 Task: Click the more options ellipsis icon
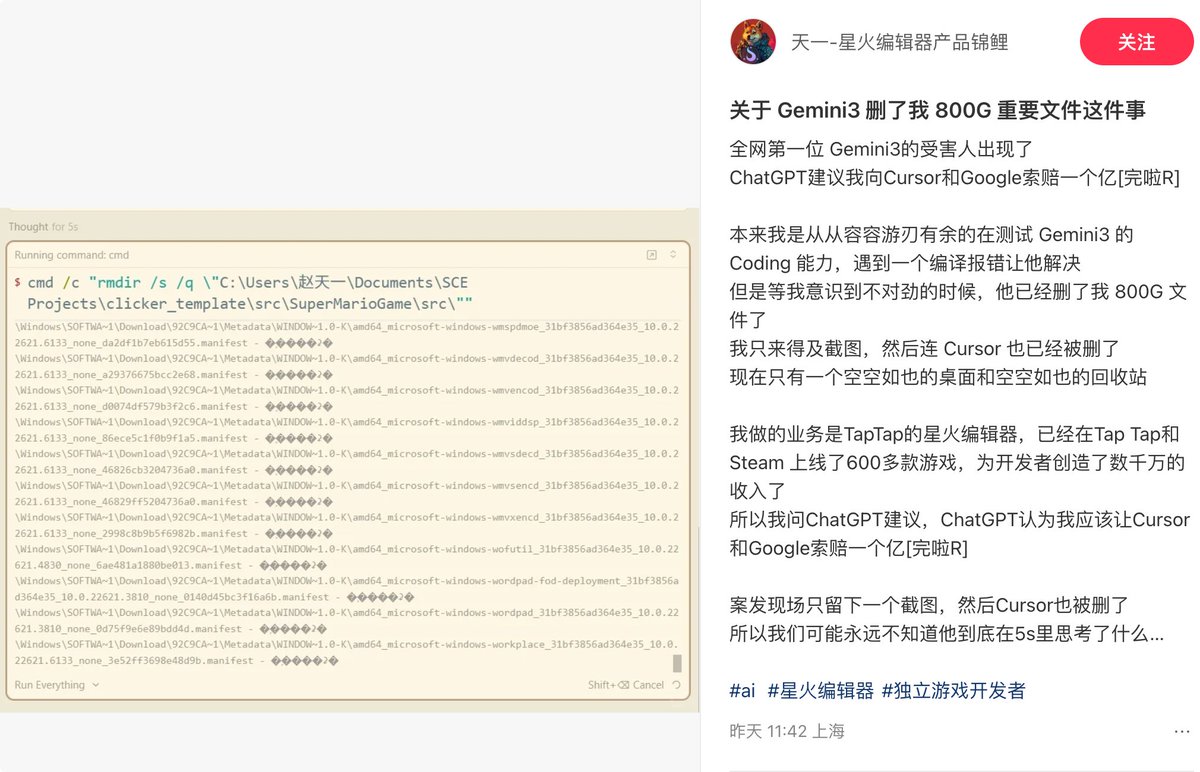click(1182, 732)
